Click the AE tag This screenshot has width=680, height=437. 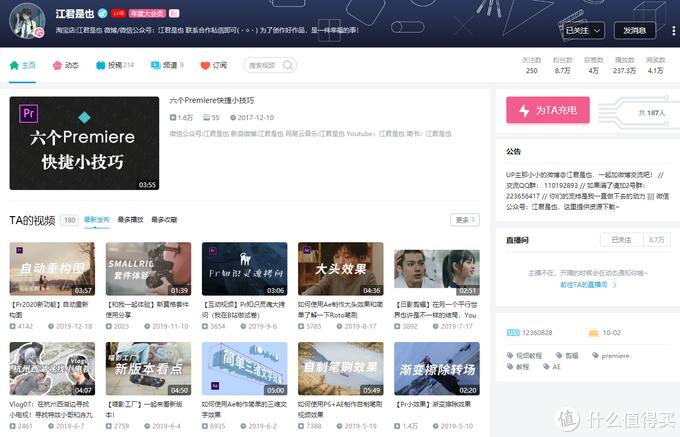click(x=552, y=367)
